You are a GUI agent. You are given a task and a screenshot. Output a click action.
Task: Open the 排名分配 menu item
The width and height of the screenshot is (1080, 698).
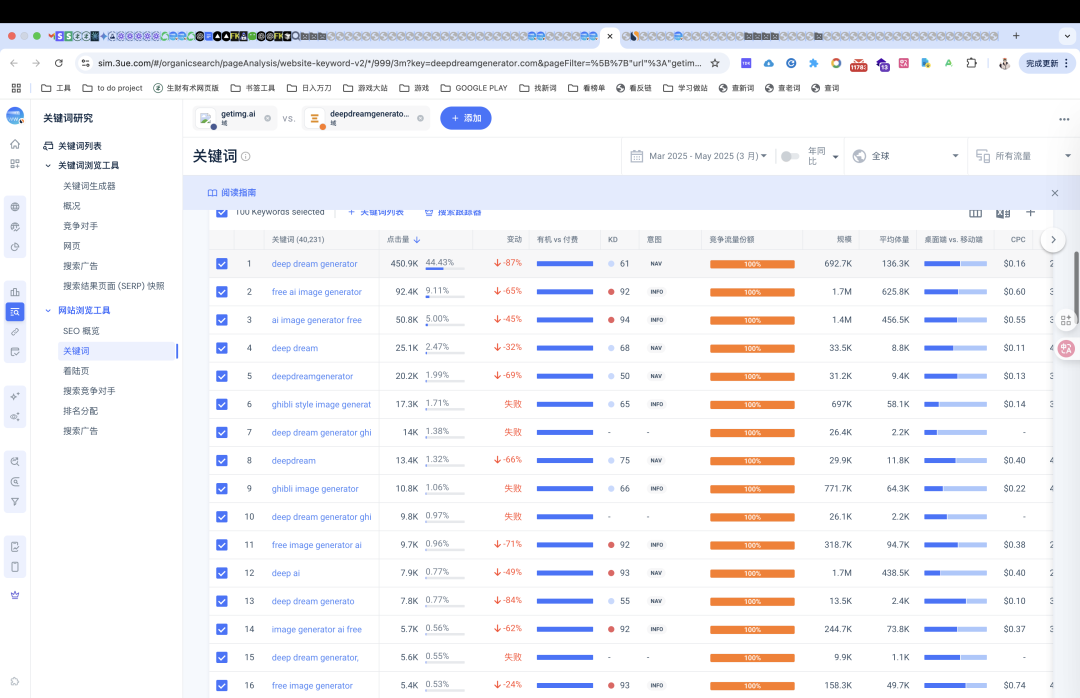(81, 411)
